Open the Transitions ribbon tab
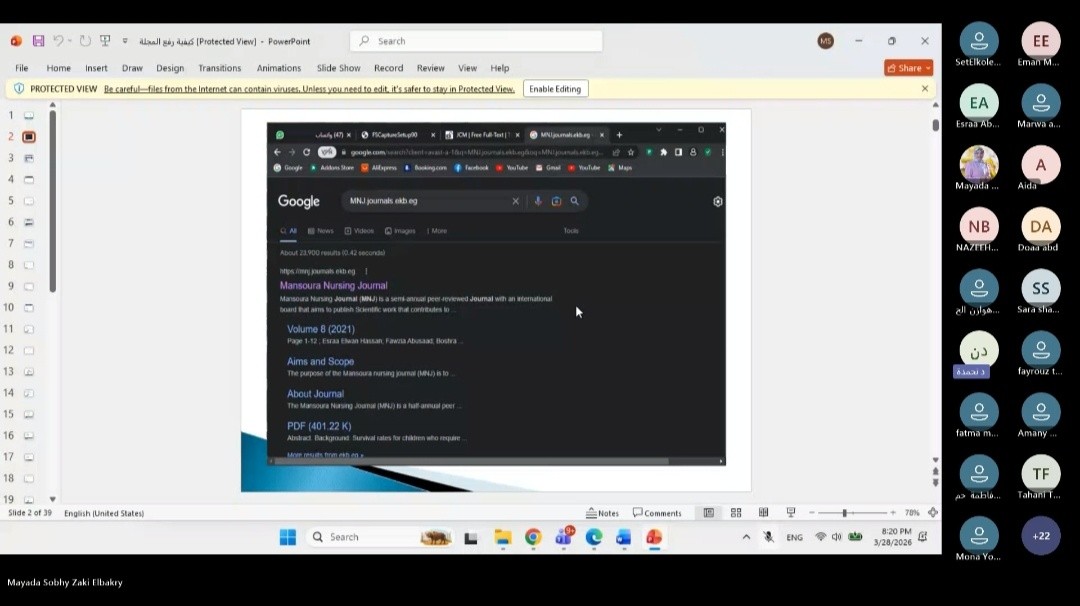 coord(219,68)
